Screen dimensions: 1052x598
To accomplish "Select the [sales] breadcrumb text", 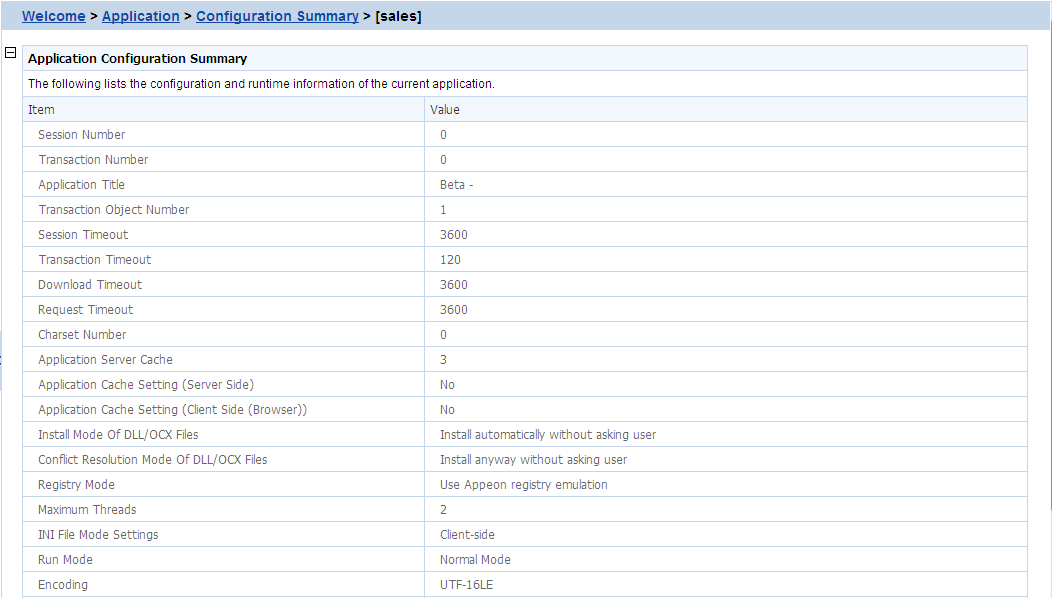I will pyautogui.click(x=399, y=16).
